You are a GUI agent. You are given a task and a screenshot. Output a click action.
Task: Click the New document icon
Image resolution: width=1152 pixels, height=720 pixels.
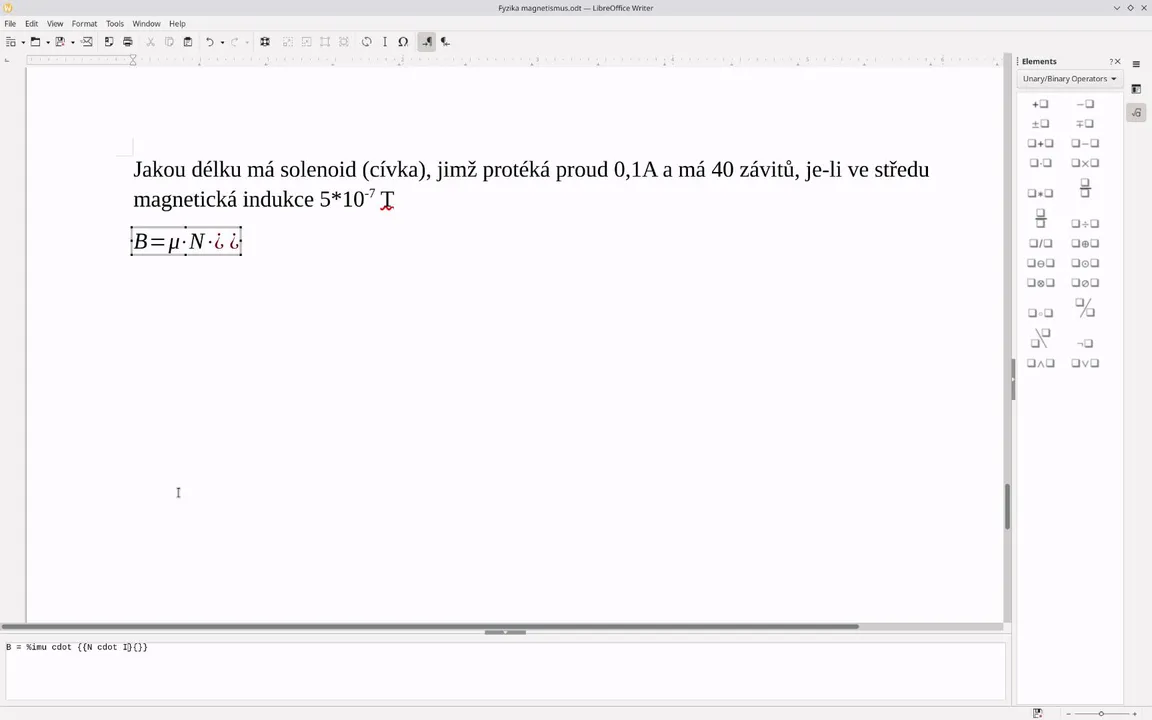(10, 42)
